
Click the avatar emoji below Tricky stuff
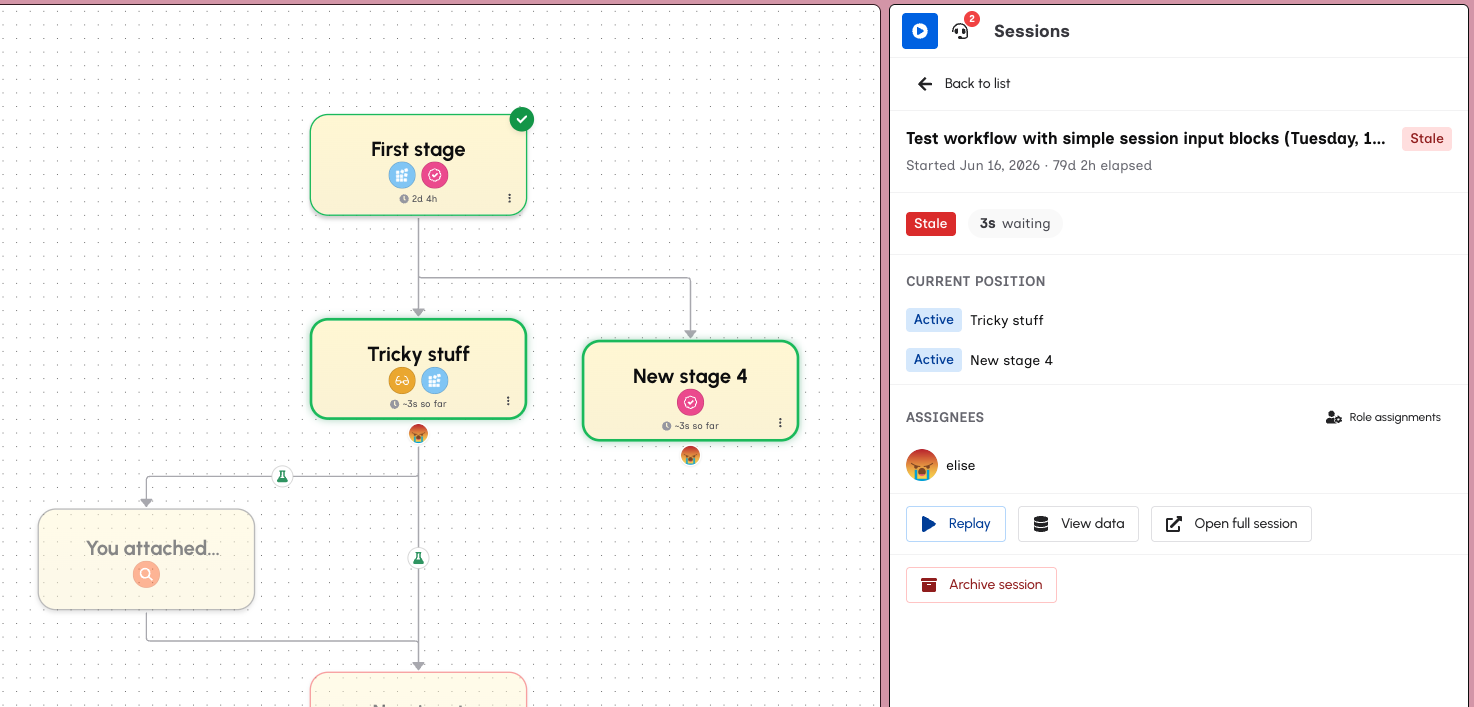[418, 434]
